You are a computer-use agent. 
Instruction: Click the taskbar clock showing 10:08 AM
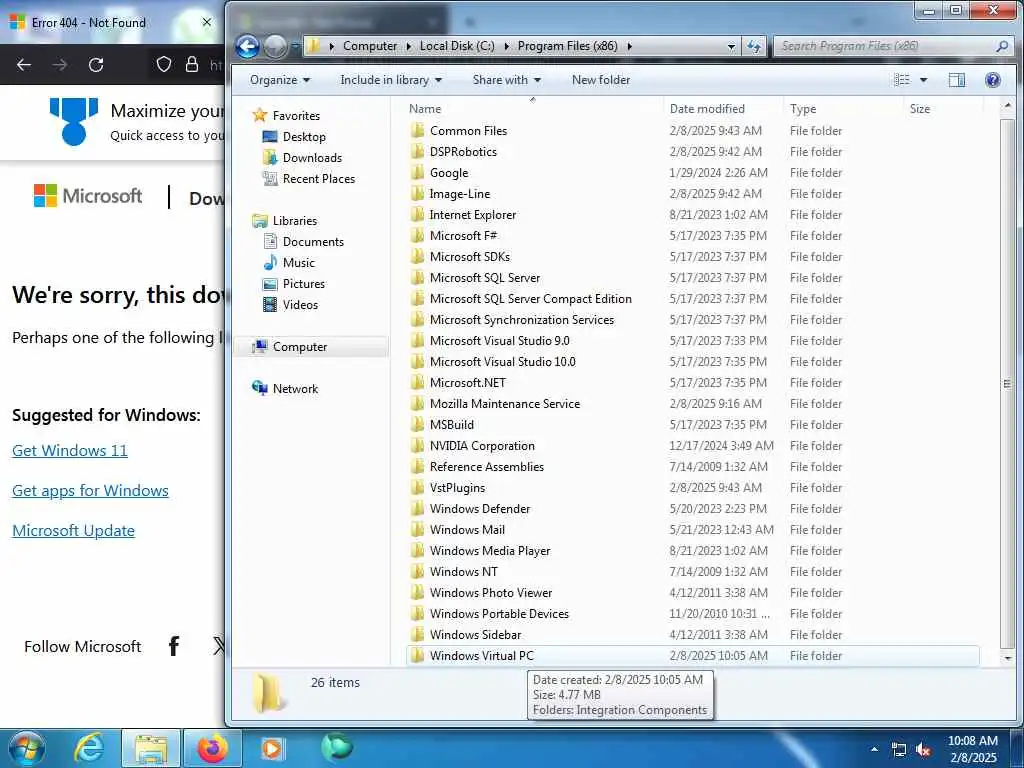pos(973,749)
